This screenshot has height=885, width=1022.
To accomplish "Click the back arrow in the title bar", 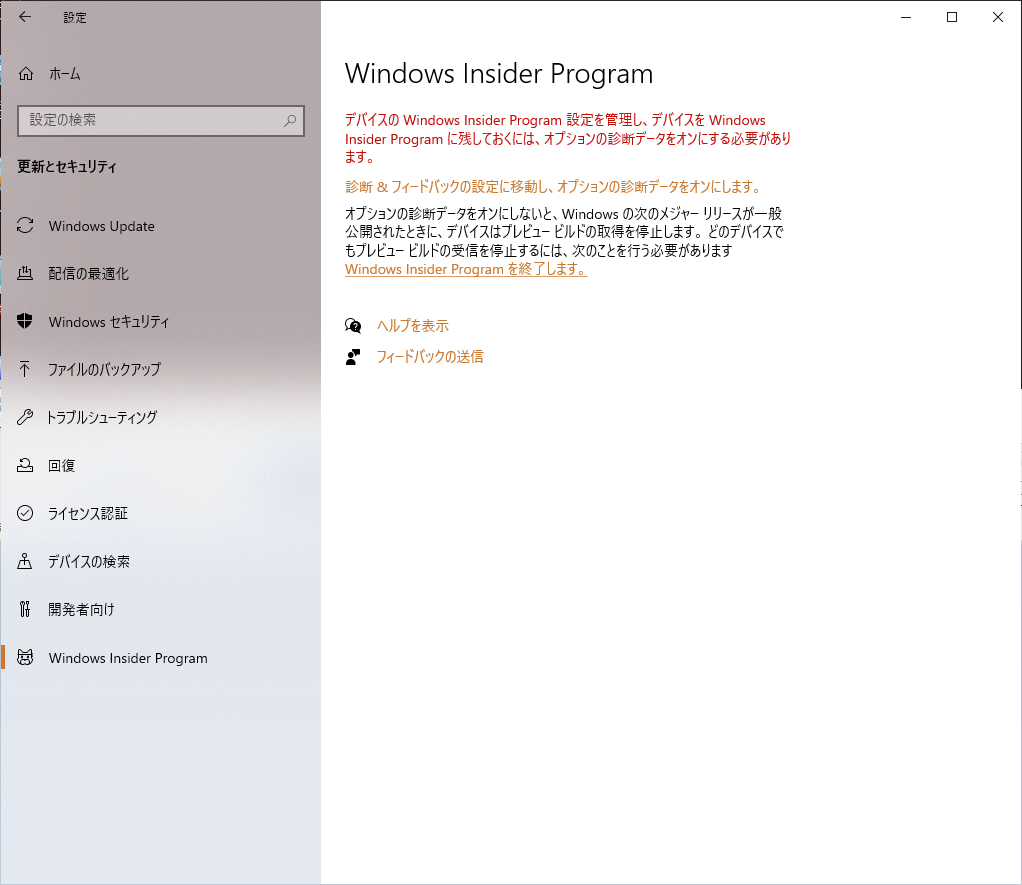I will point(25,17).
